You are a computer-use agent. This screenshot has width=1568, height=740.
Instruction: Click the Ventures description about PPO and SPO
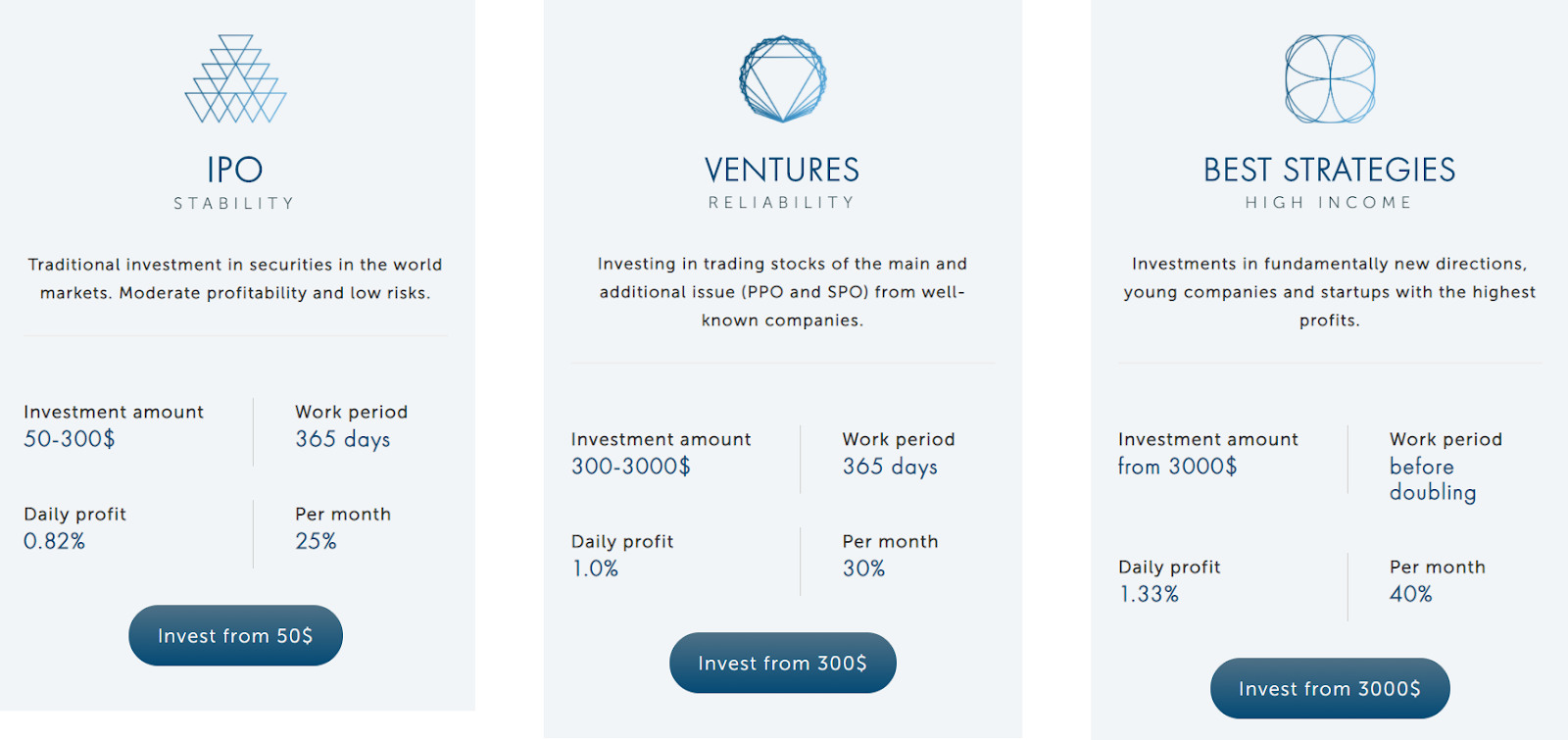point(782,292)
